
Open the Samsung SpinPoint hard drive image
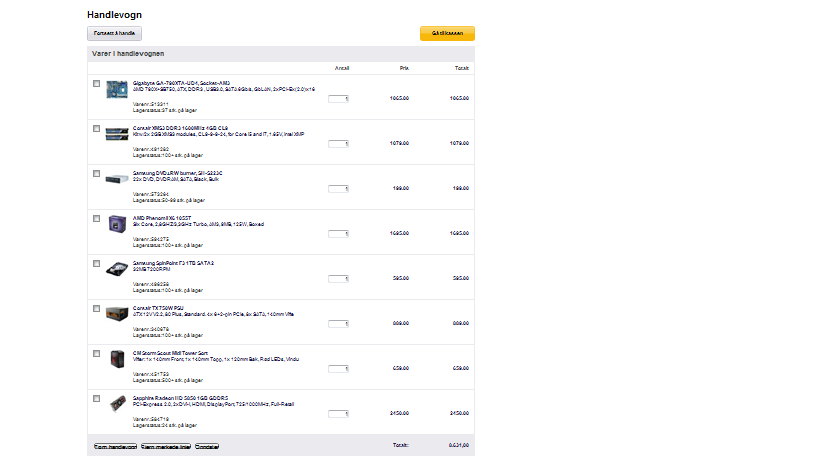[x=117, y=269]
